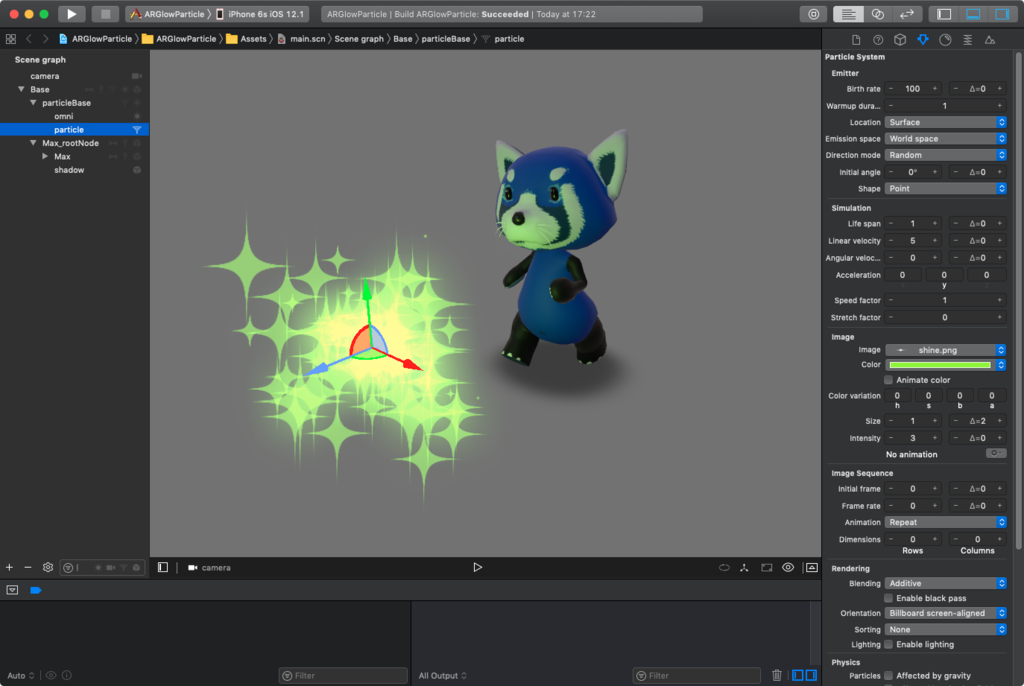Show the variables view pane
This screenshot has height=686, width=1024.
coord(797,675)
